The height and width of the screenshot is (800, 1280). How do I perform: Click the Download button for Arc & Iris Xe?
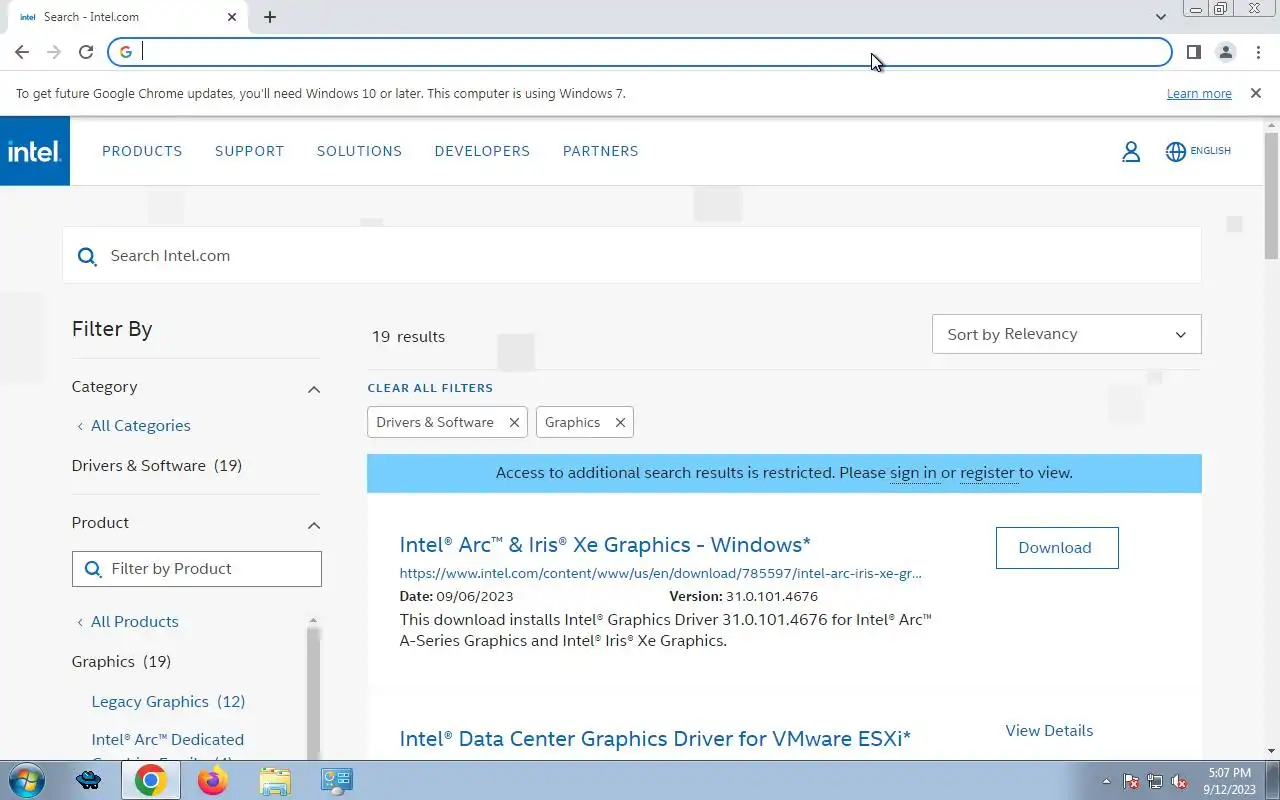coord(1057,548)
